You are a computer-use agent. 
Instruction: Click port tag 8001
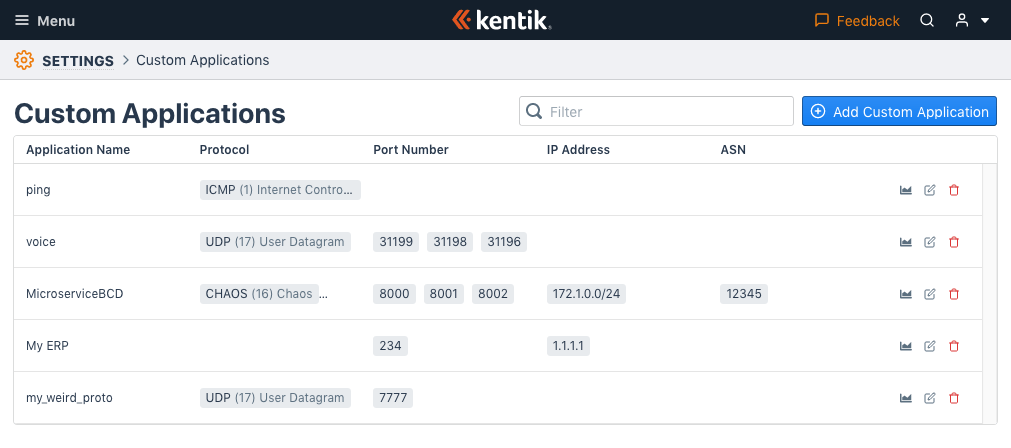click(444, 294)
